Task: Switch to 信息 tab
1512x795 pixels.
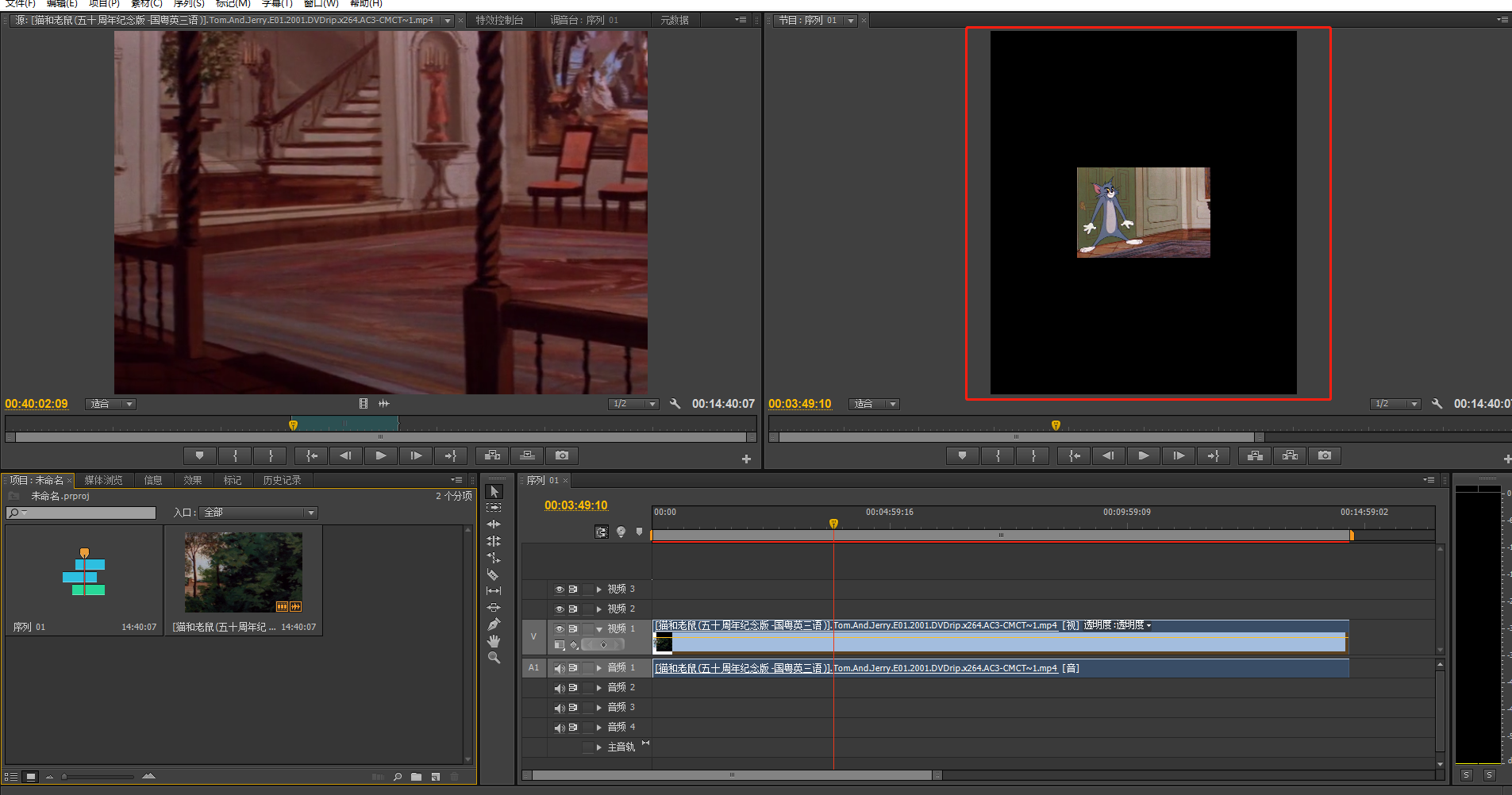Action: coord(153,480)
